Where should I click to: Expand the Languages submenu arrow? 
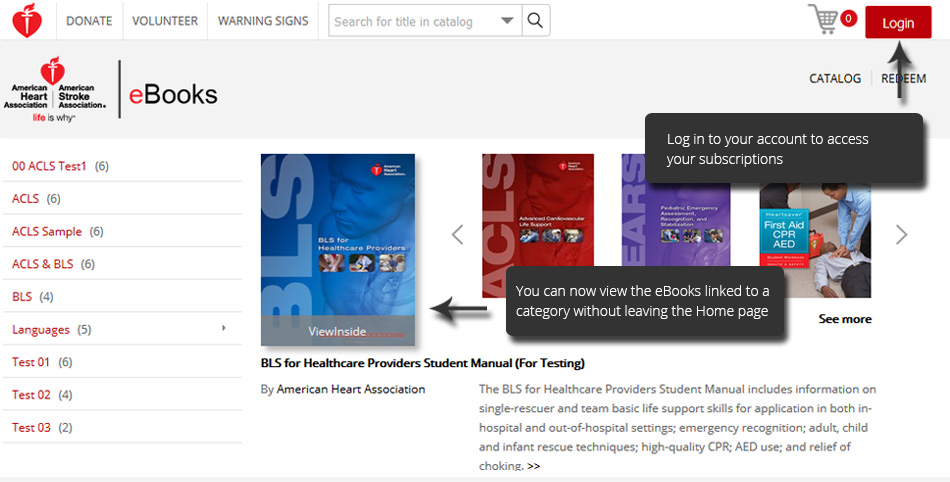pyautogui.click(x=224, y=328)
